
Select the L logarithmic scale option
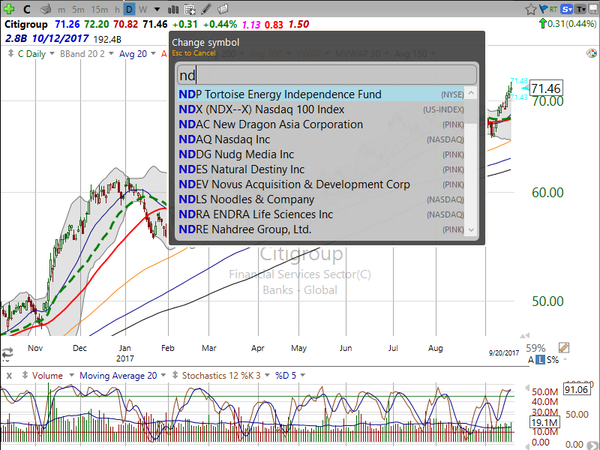[x=540, y=360]
